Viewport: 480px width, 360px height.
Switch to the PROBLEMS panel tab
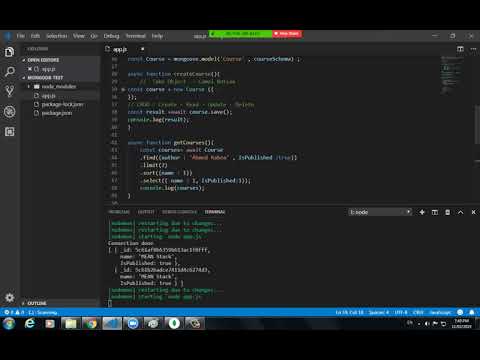[x=119, y=212]
